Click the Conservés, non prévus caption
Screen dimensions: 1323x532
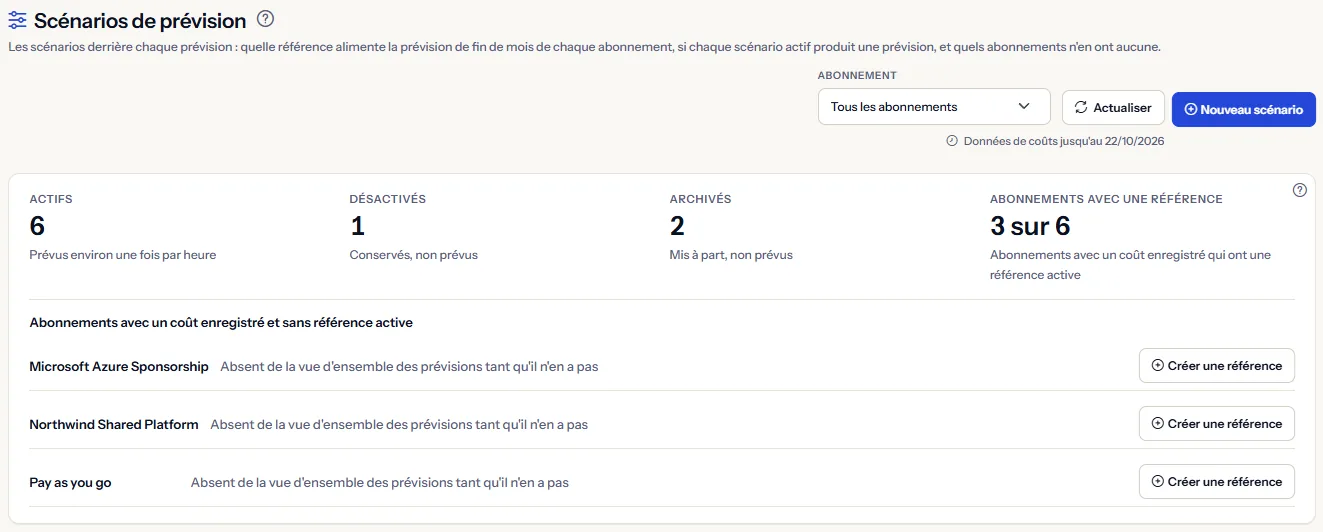(414, 255)
